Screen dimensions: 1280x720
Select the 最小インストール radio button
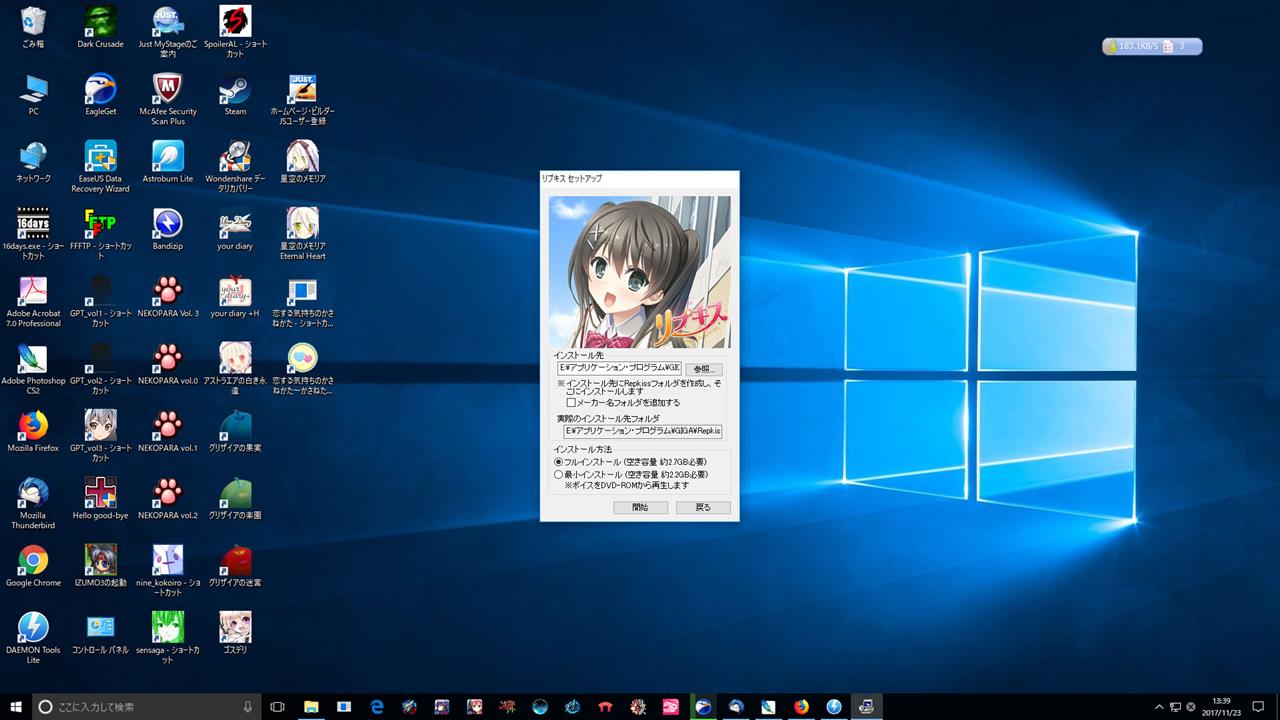[559, 474]
